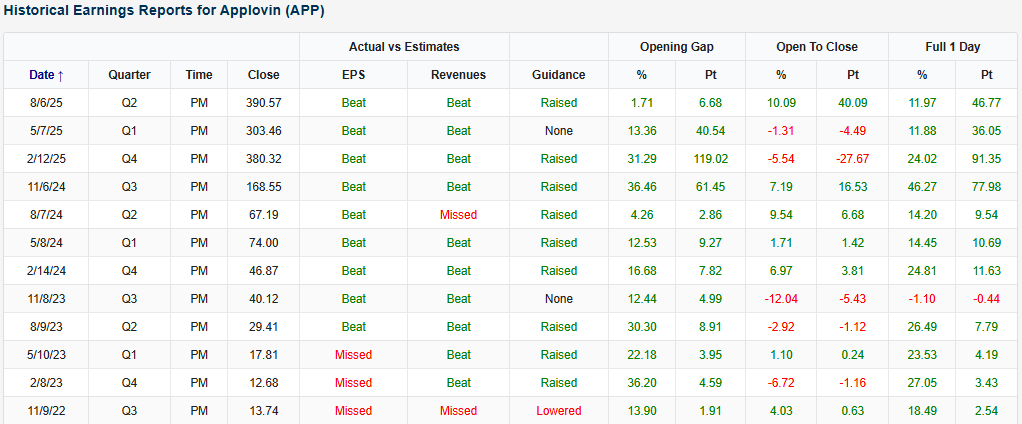Click the Opening Gap group header
The image size is (1022, 424).
tap(677, 47)
